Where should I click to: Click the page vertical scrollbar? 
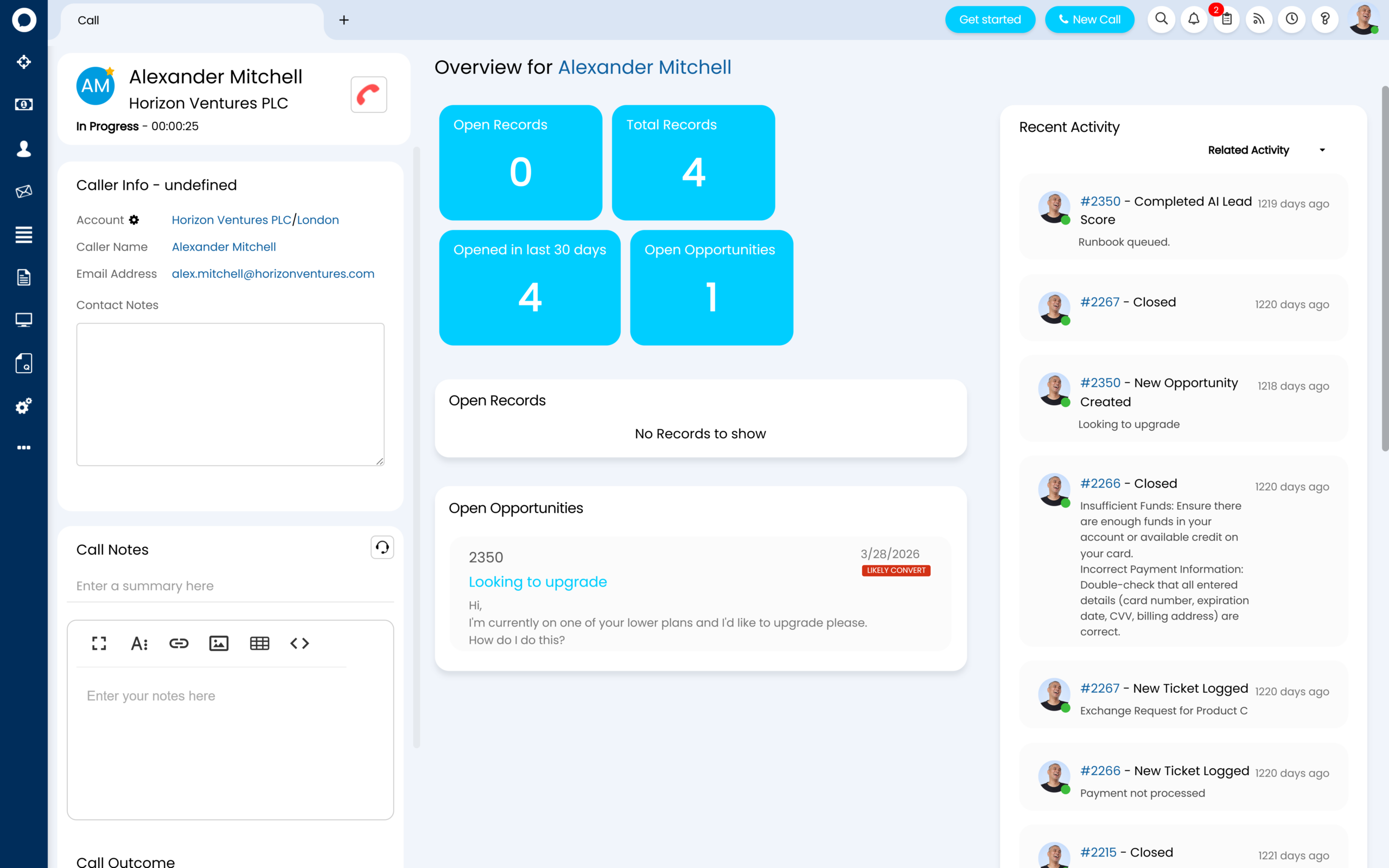[1385, 268]
